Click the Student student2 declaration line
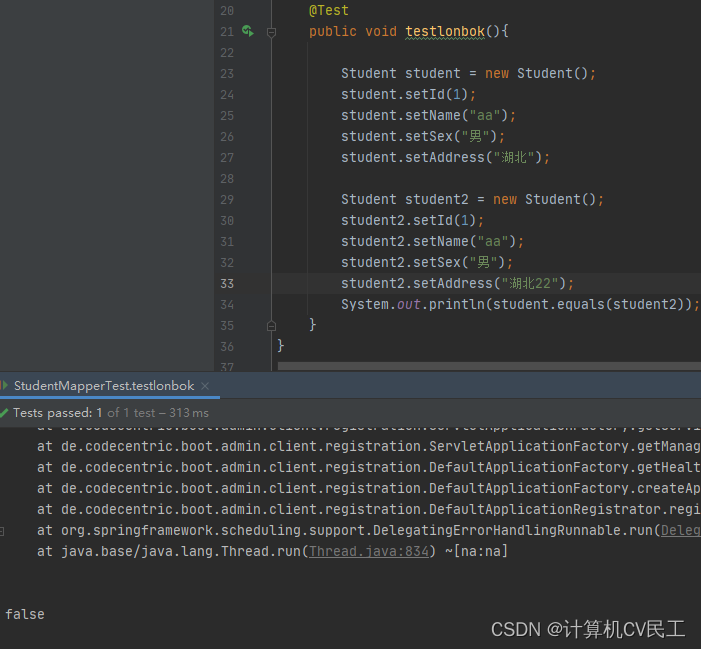This screenshot has width=701, height=649. (x=472, y=199)
